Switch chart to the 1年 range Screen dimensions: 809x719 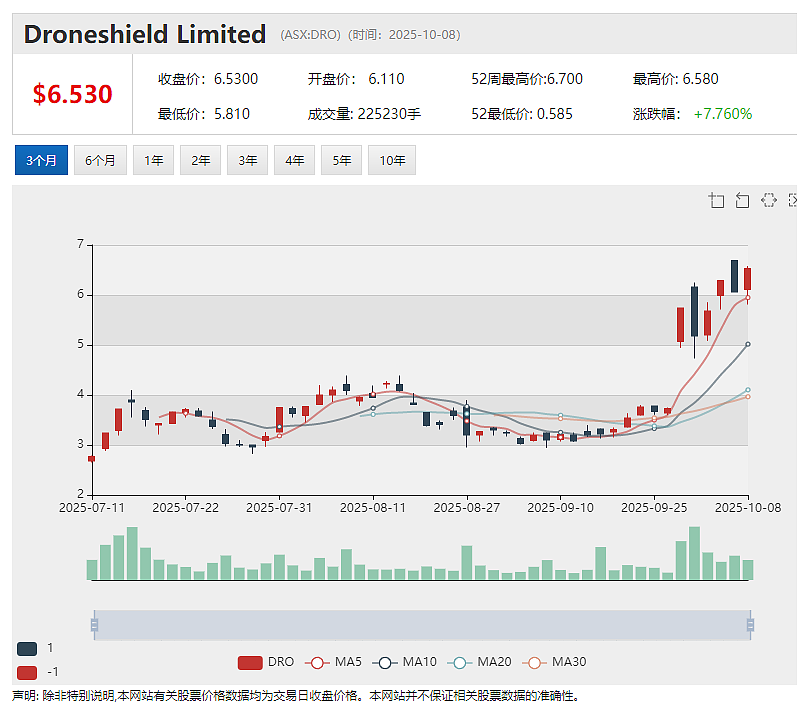153,160
